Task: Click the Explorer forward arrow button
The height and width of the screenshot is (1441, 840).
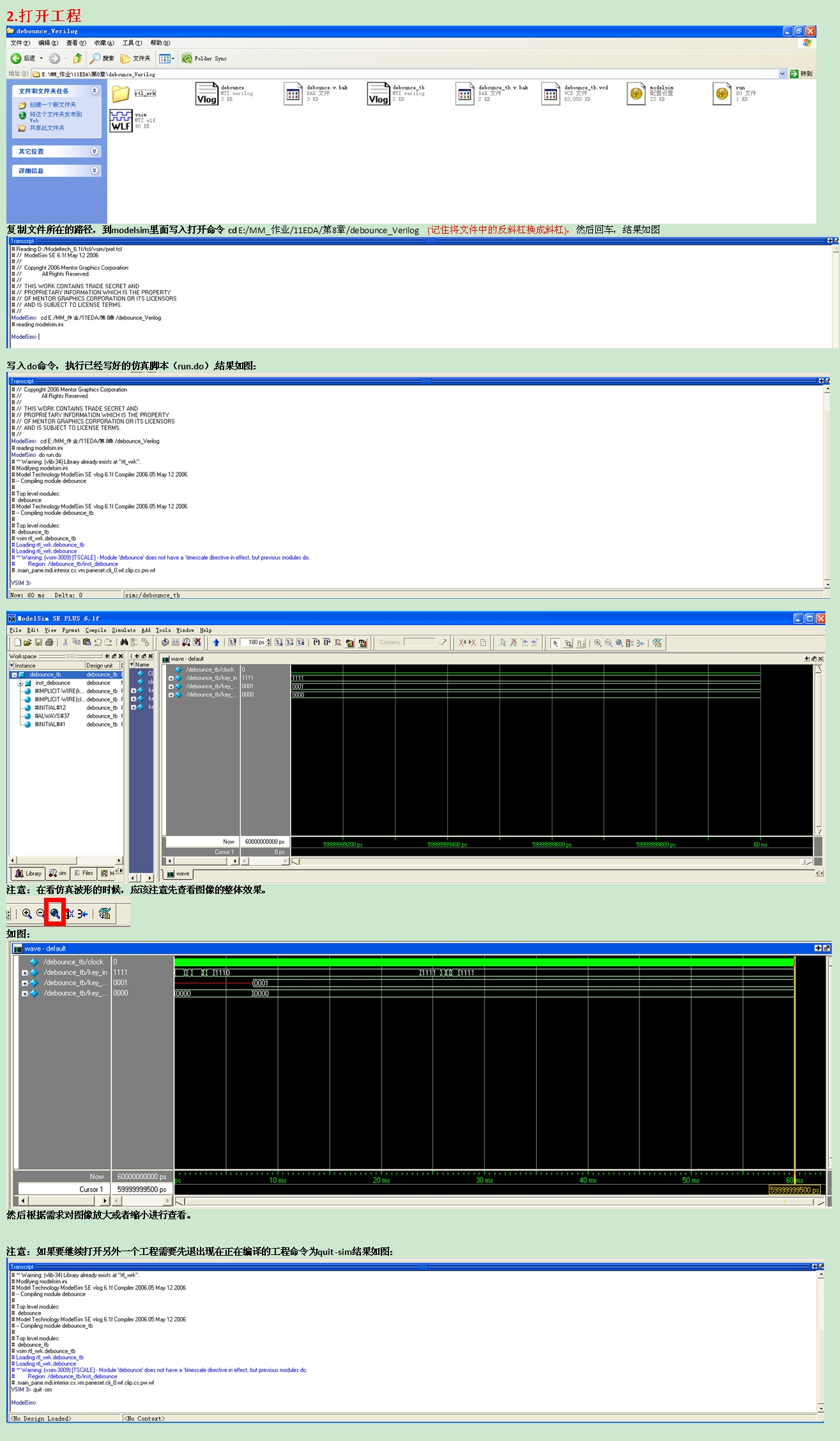Action: tap(55, 58)
